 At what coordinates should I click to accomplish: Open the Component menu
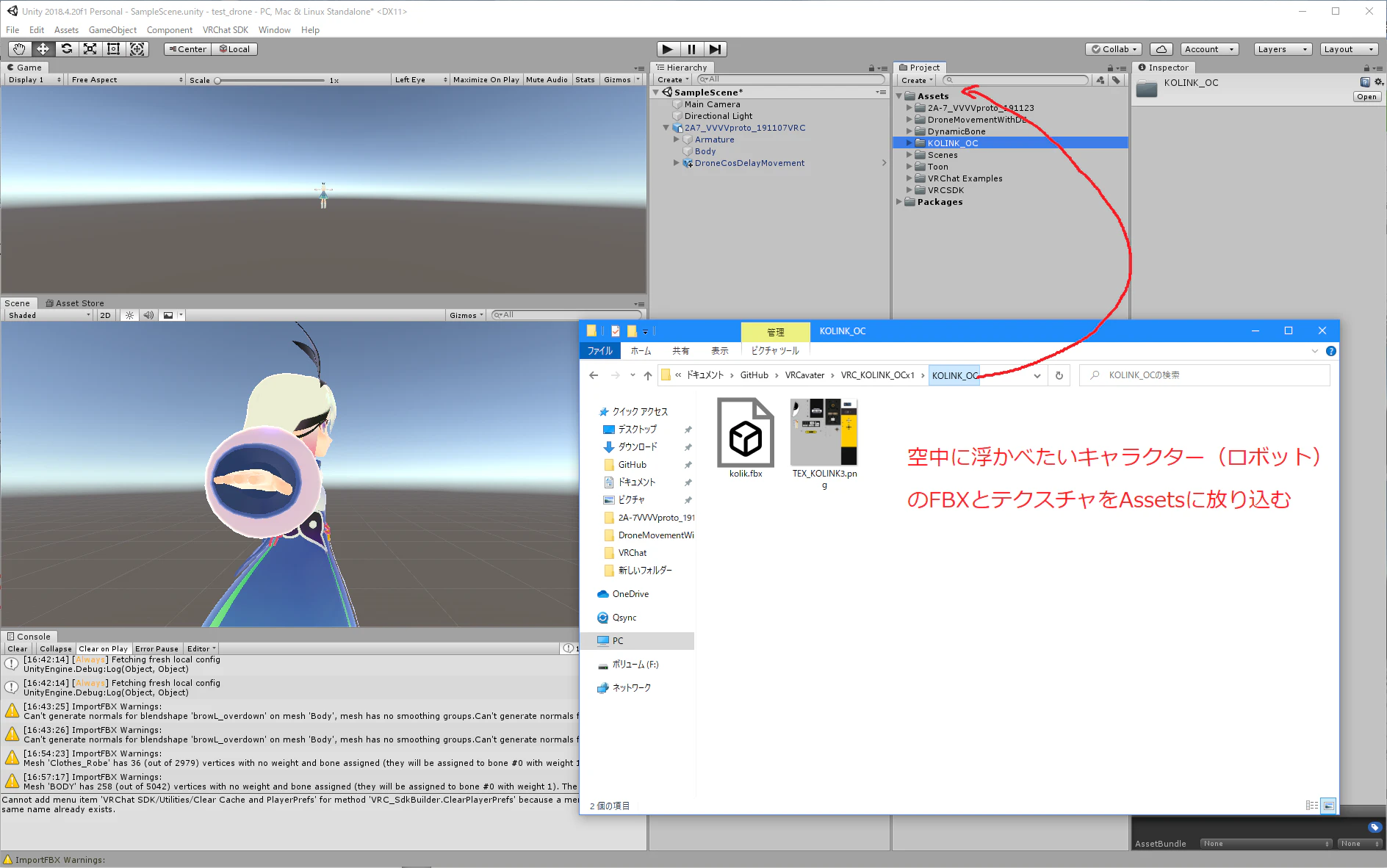(170, 30)
